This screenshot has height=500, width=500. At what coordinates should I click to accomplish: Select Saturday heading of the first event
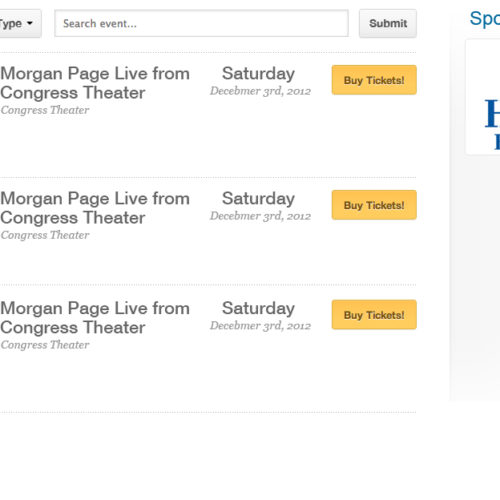point(259,74)
